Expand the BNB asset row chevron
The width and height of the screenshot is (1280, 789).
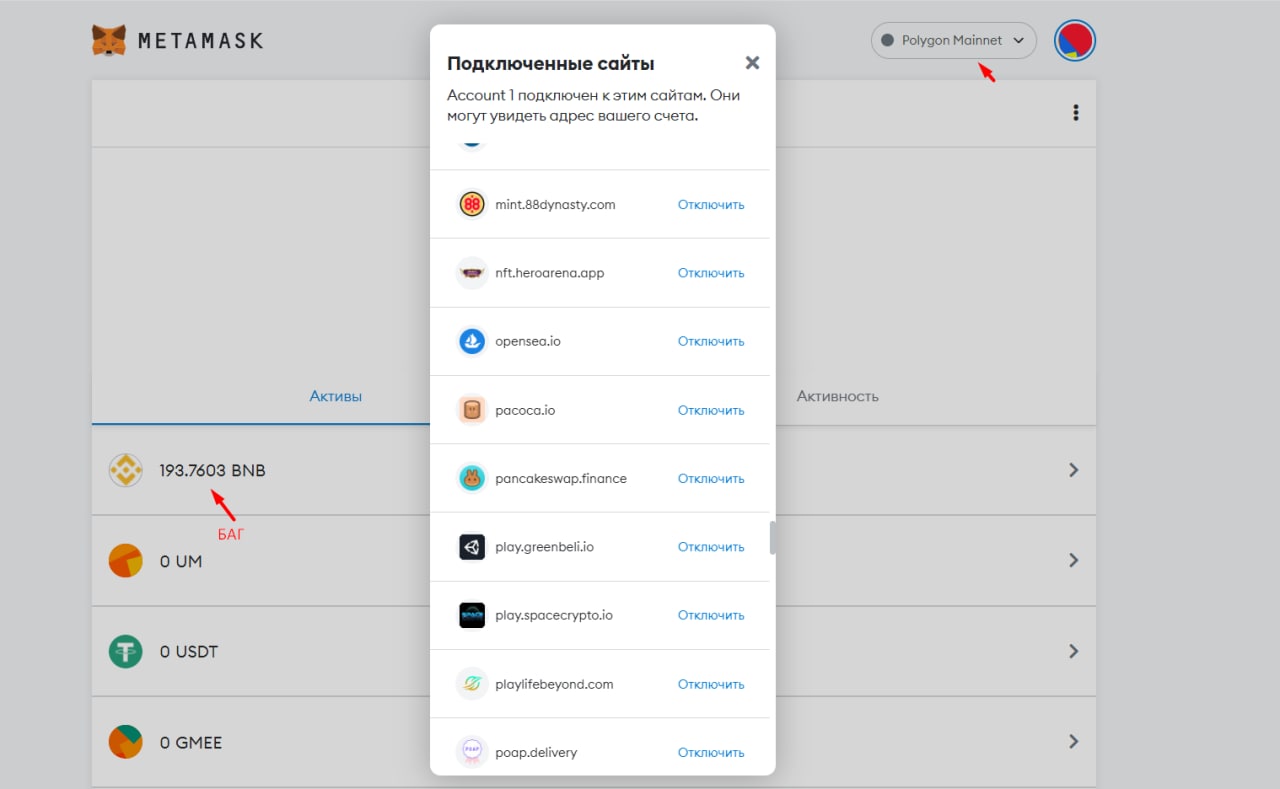[1073, 470]
